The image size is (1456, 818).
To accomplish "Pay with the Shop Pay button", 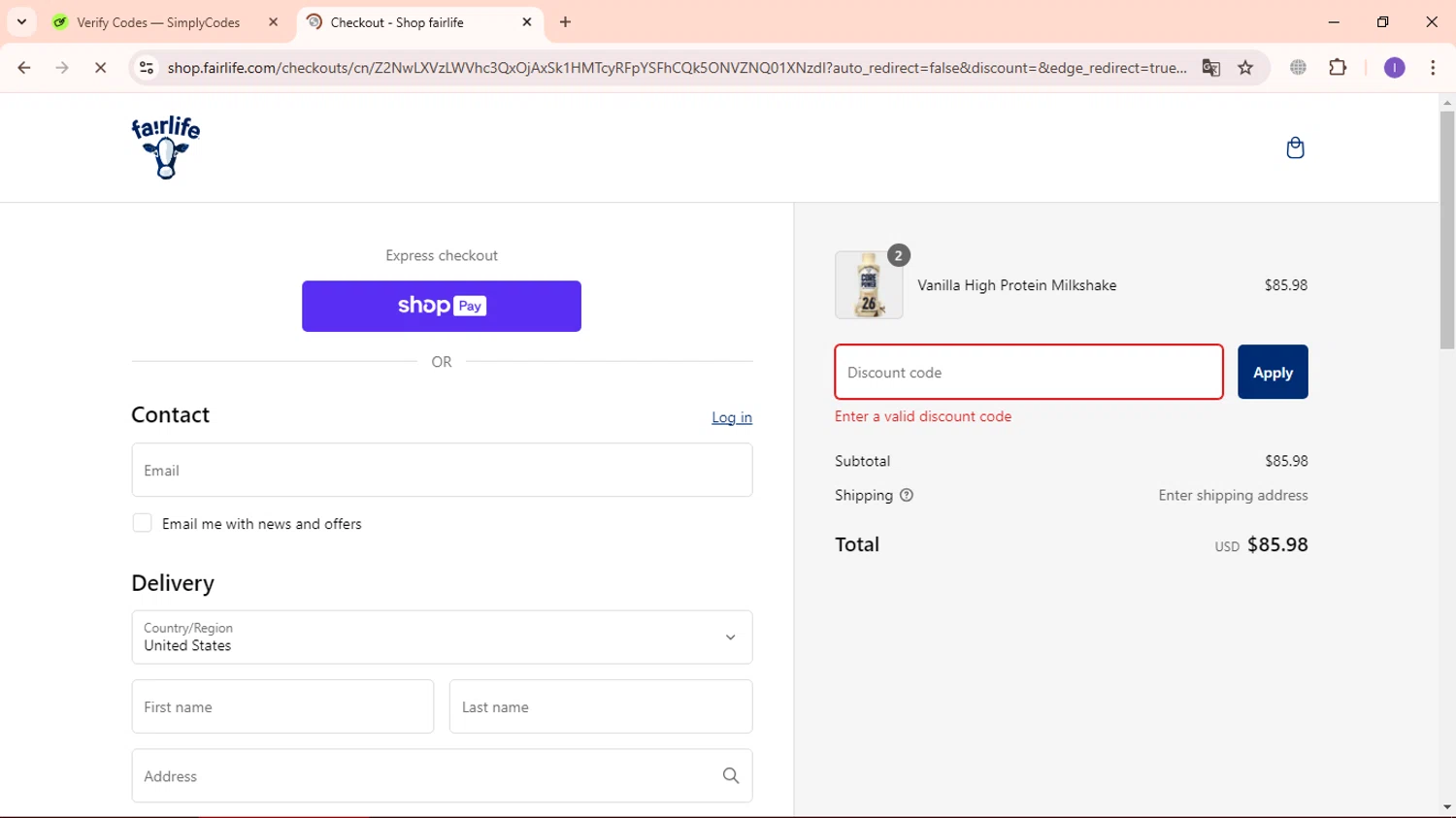I will (442, 307).
